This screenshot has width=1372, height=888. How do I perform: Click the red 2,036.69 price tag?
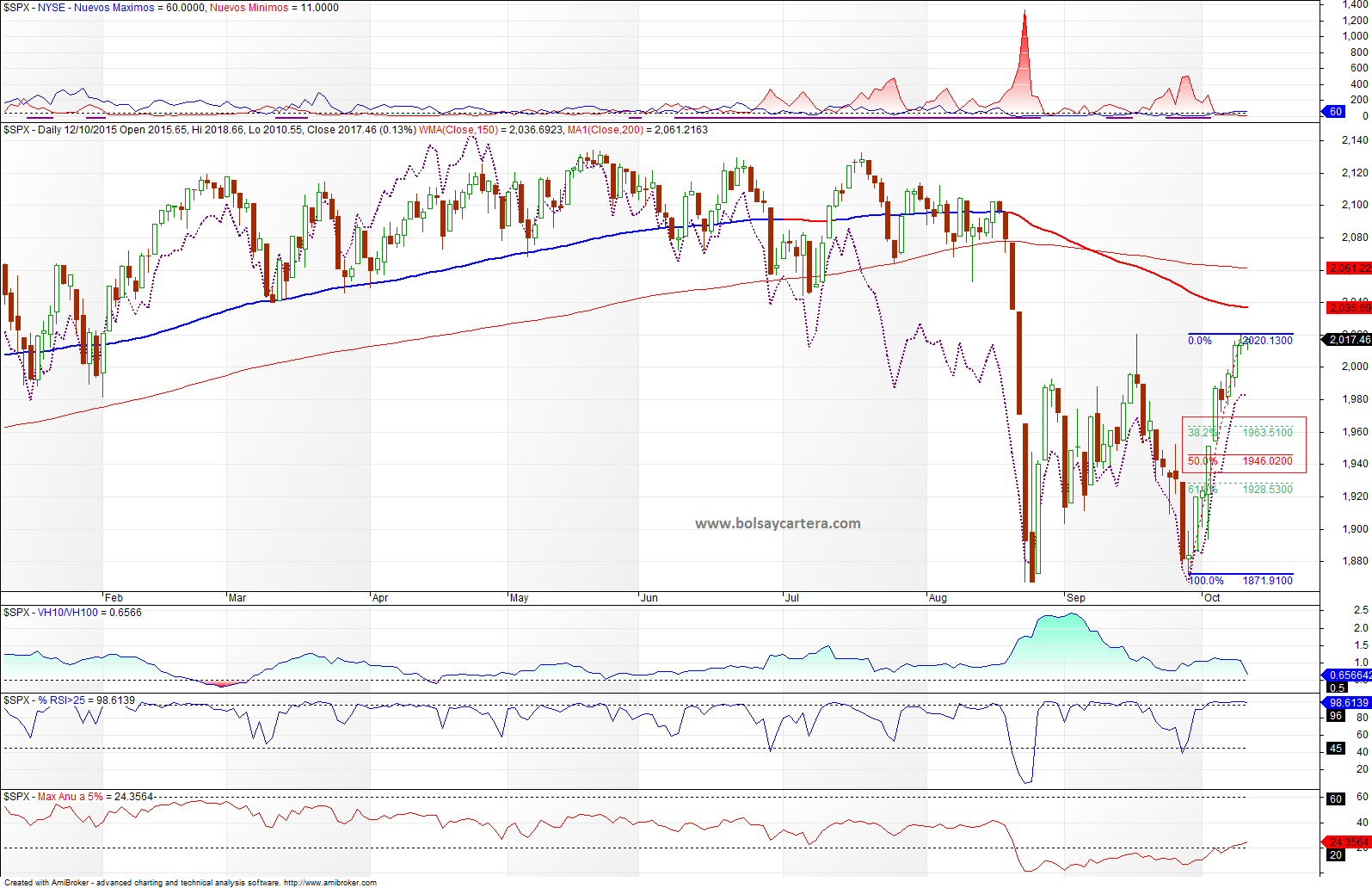click(x=1349, y=308)
